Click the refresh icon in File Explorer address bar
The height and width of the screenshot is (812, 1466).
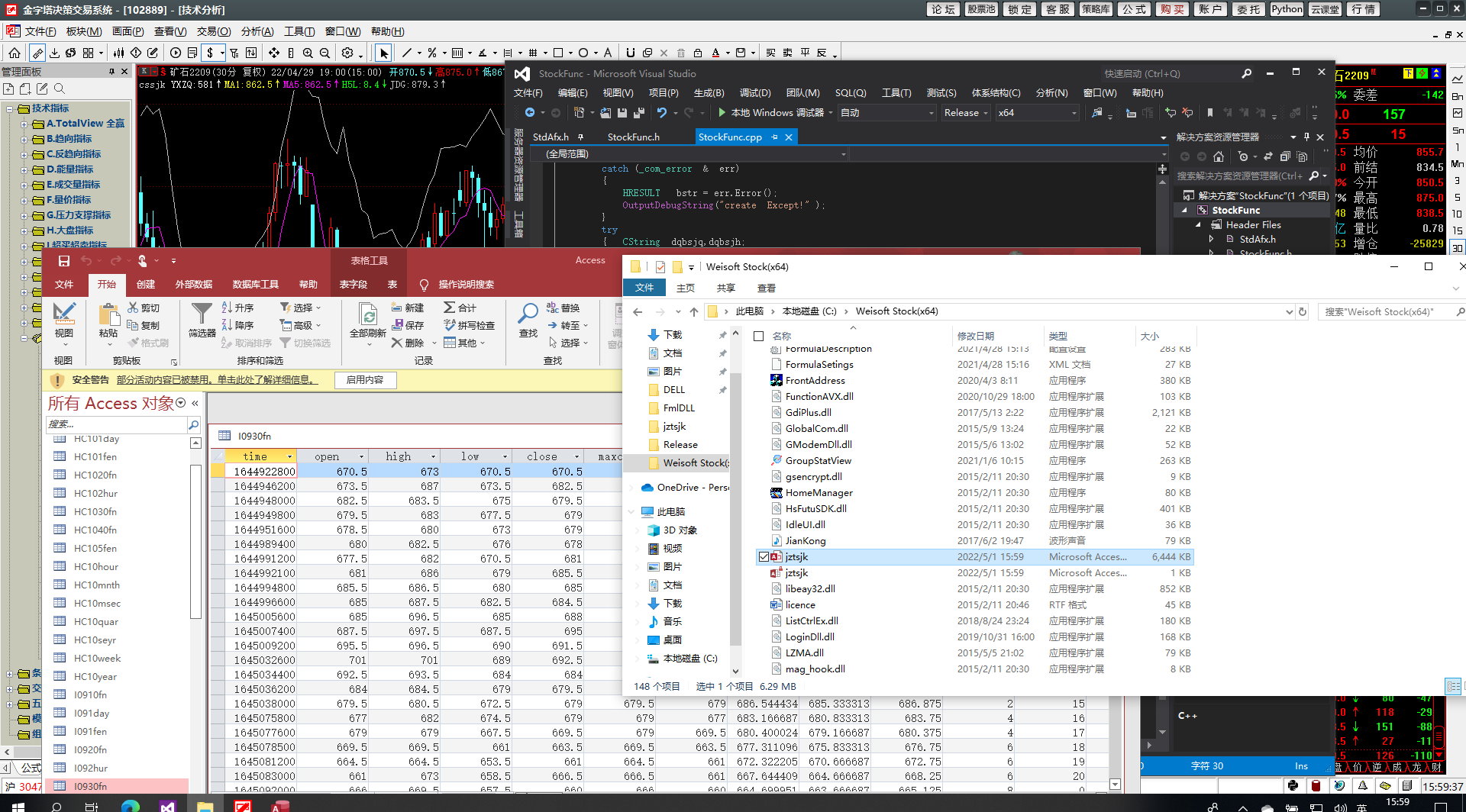(1303, 311)
